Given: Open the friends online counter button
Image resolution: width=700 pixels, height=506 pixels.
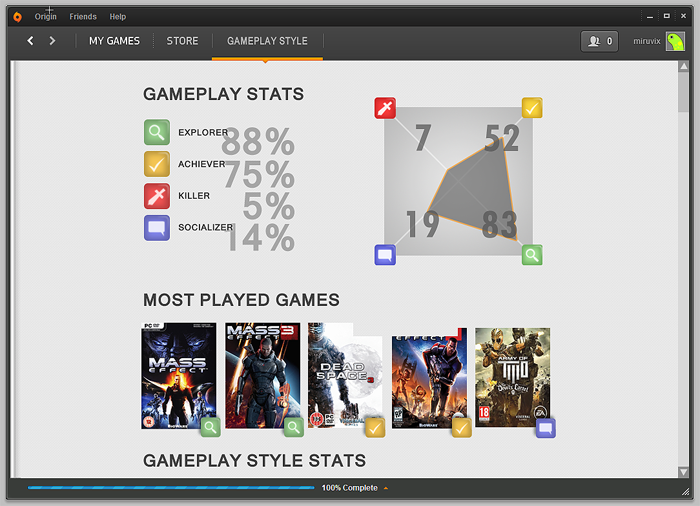Looking at the screenshot, I should 600,41.
